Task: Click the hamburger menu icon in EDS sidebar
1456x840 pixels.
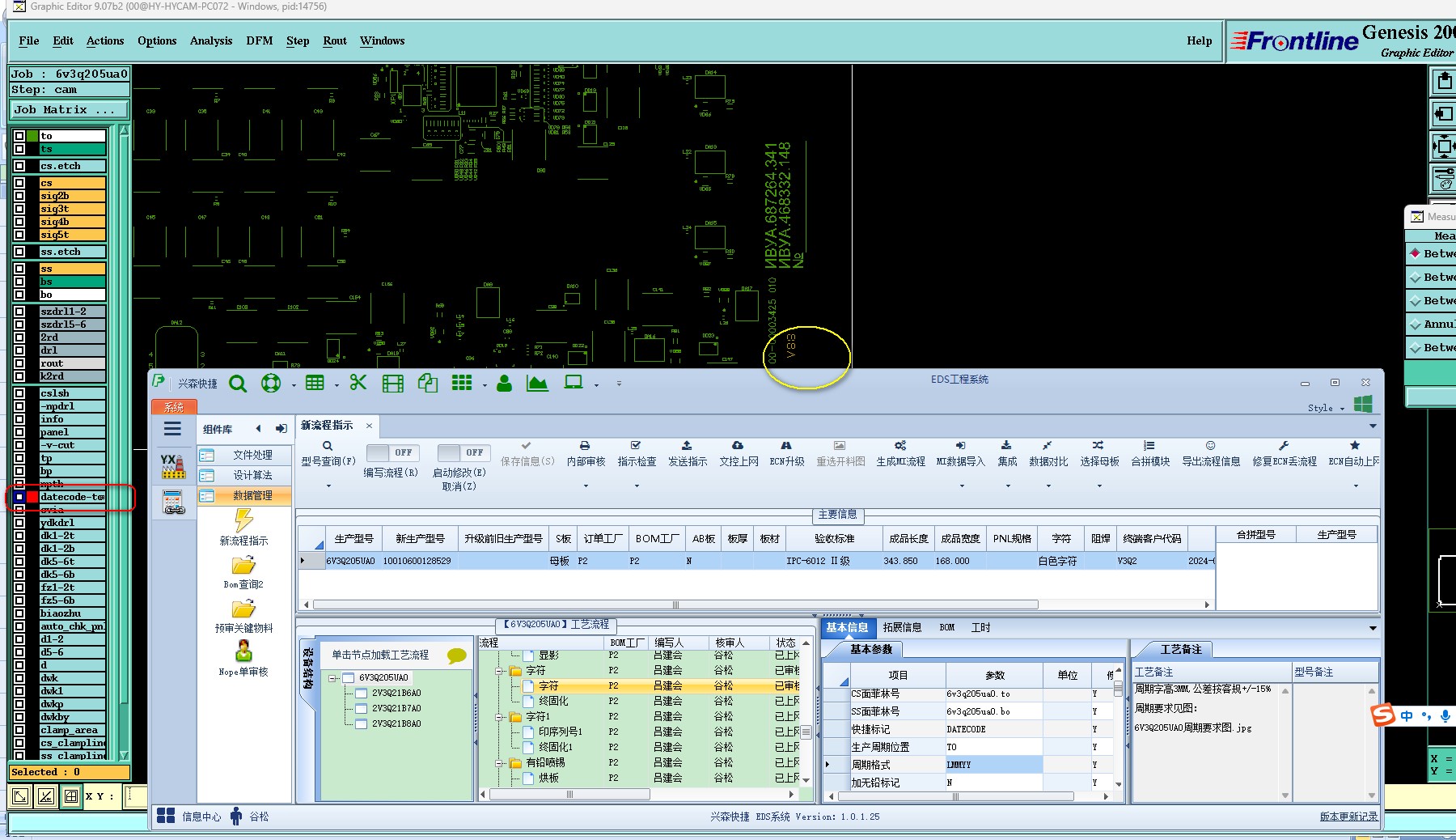Action: click(172, 429)
